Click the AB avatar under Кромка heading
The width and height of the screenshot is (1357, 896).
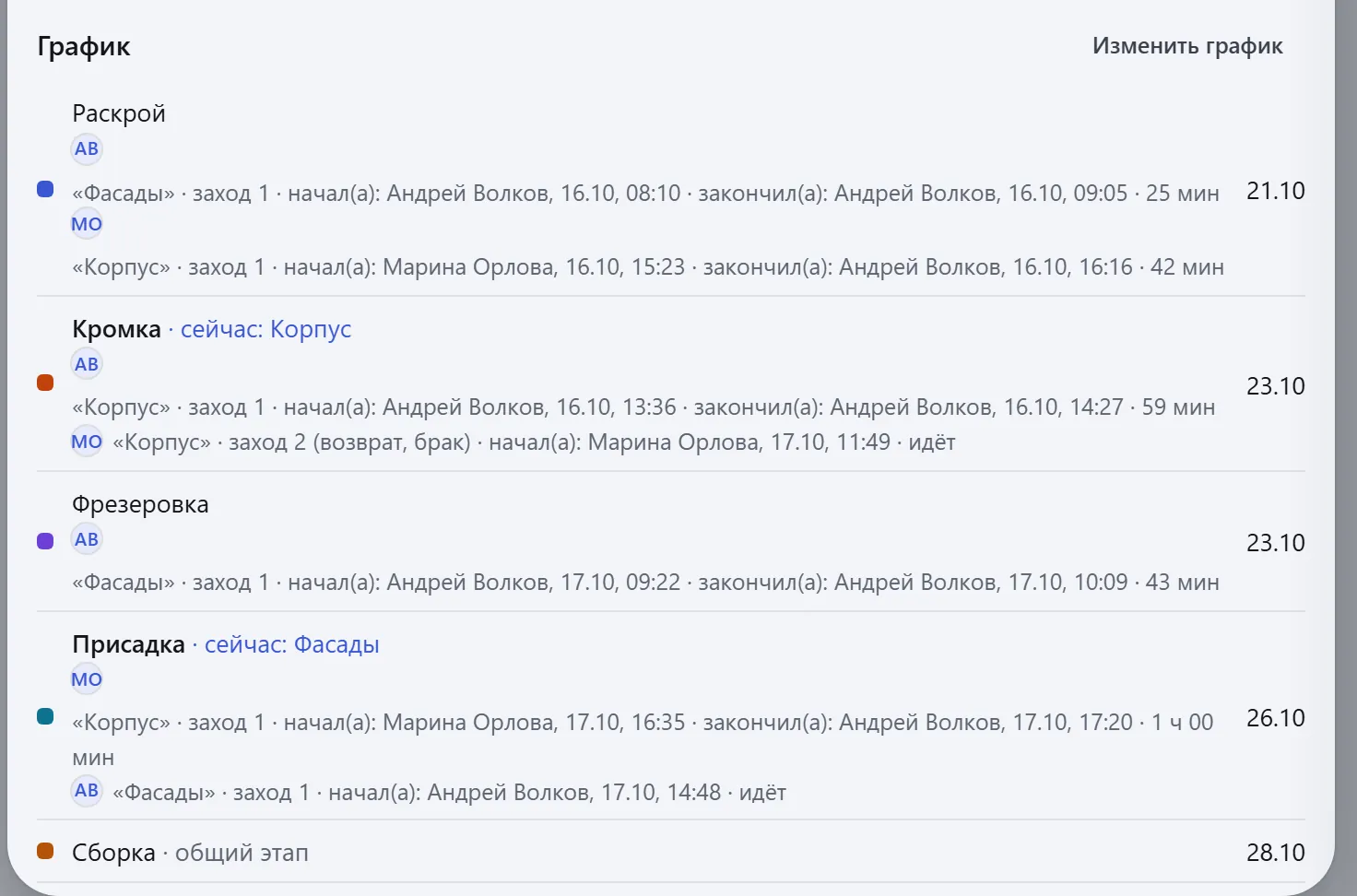87,364
